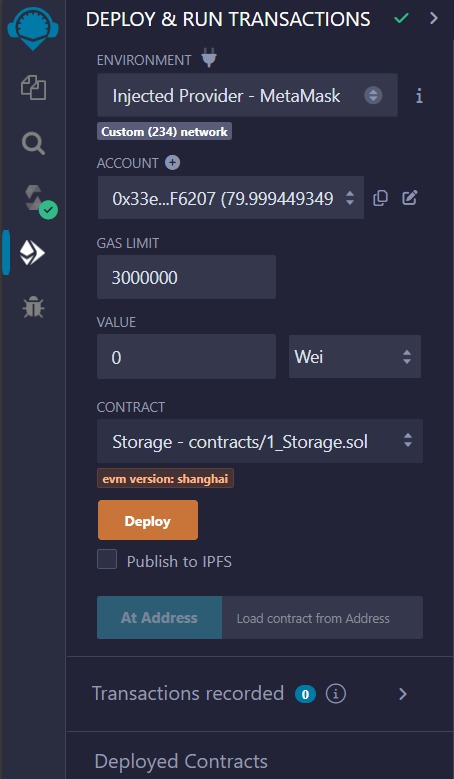Click the Custom (234) network badge
Screen dimensions: 454x779
[x=164, y=132]
